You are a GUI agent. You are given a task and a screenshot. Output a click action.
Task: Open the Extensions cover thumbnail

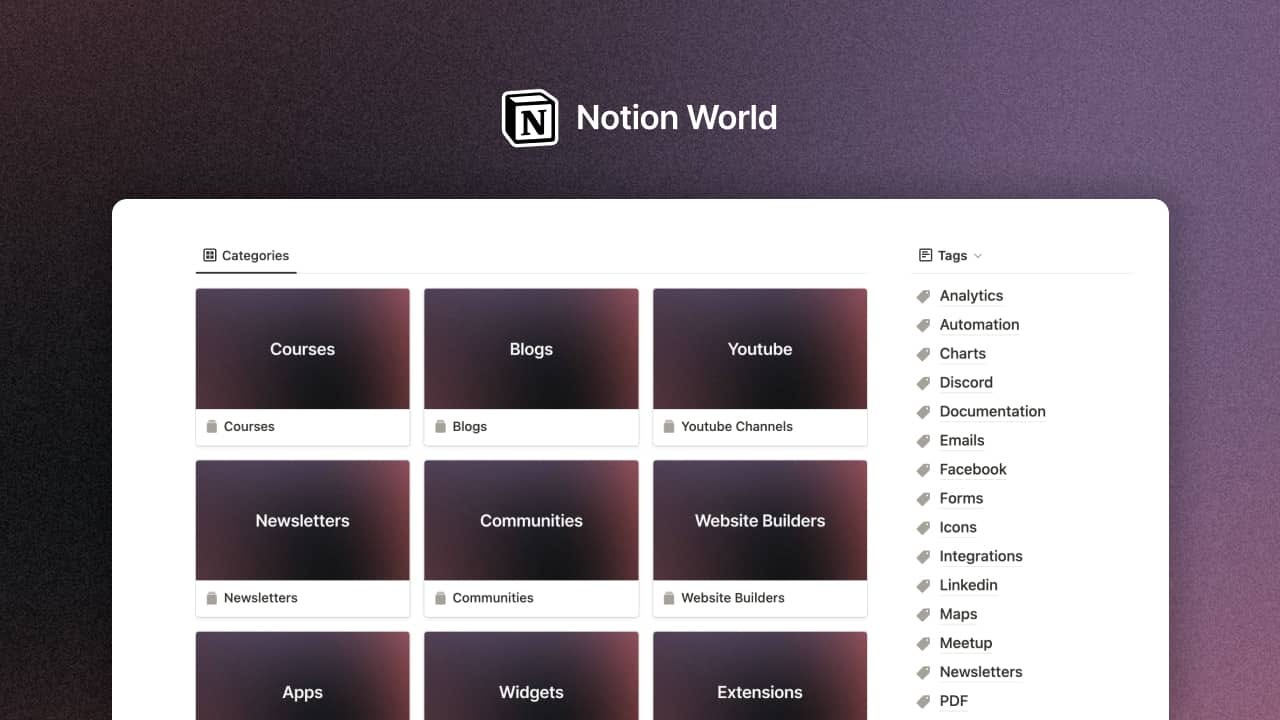coord(760,676)
